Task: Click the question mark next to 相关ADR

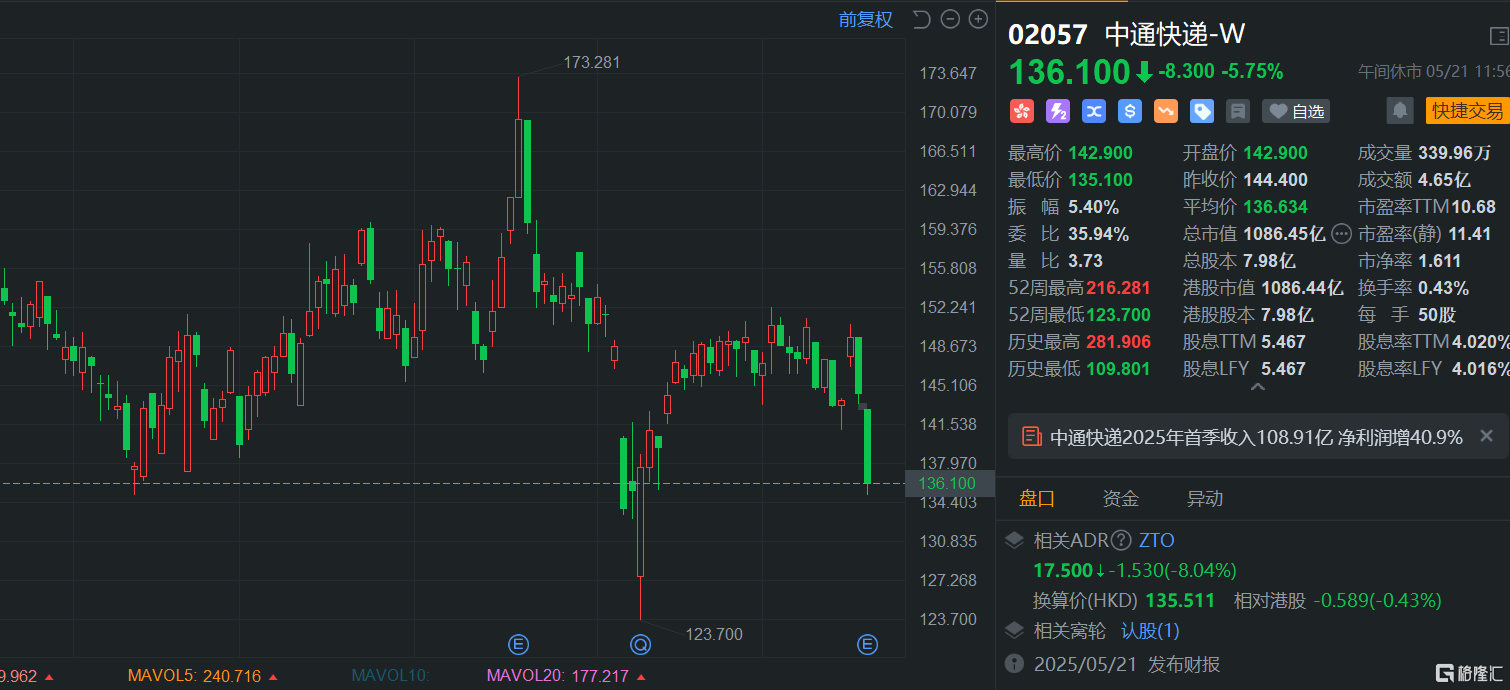Action: point(1121,541)
